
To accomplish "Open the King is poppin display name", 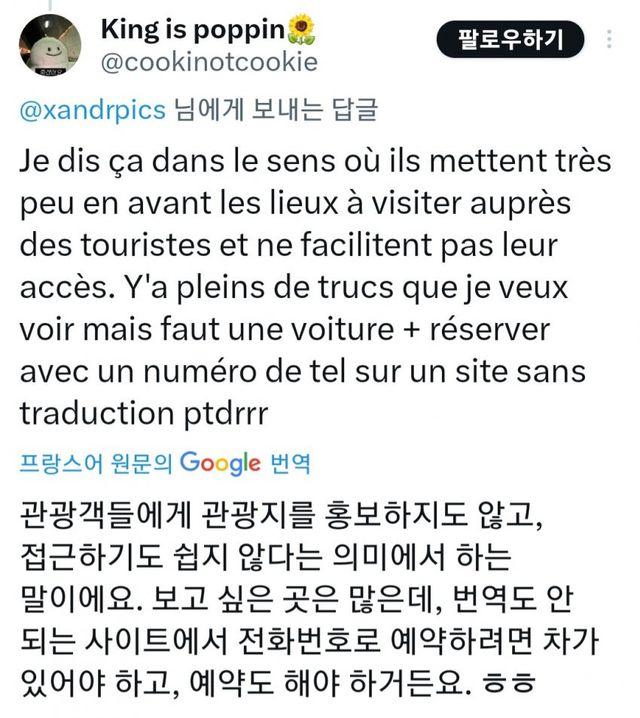I will click(193, 30).
